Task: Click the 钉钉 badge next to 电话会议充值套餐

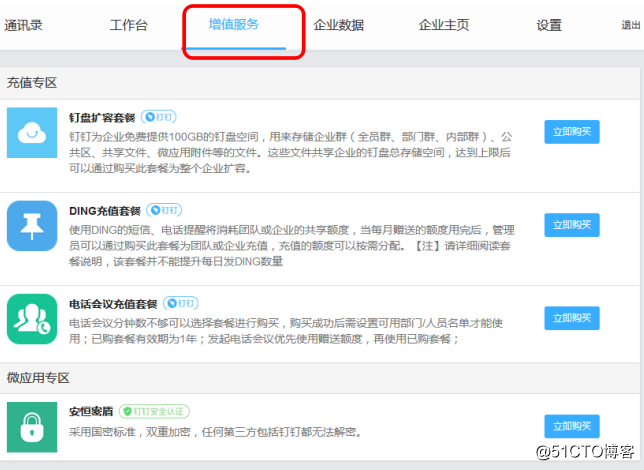Action: click(x=181, y=304)
